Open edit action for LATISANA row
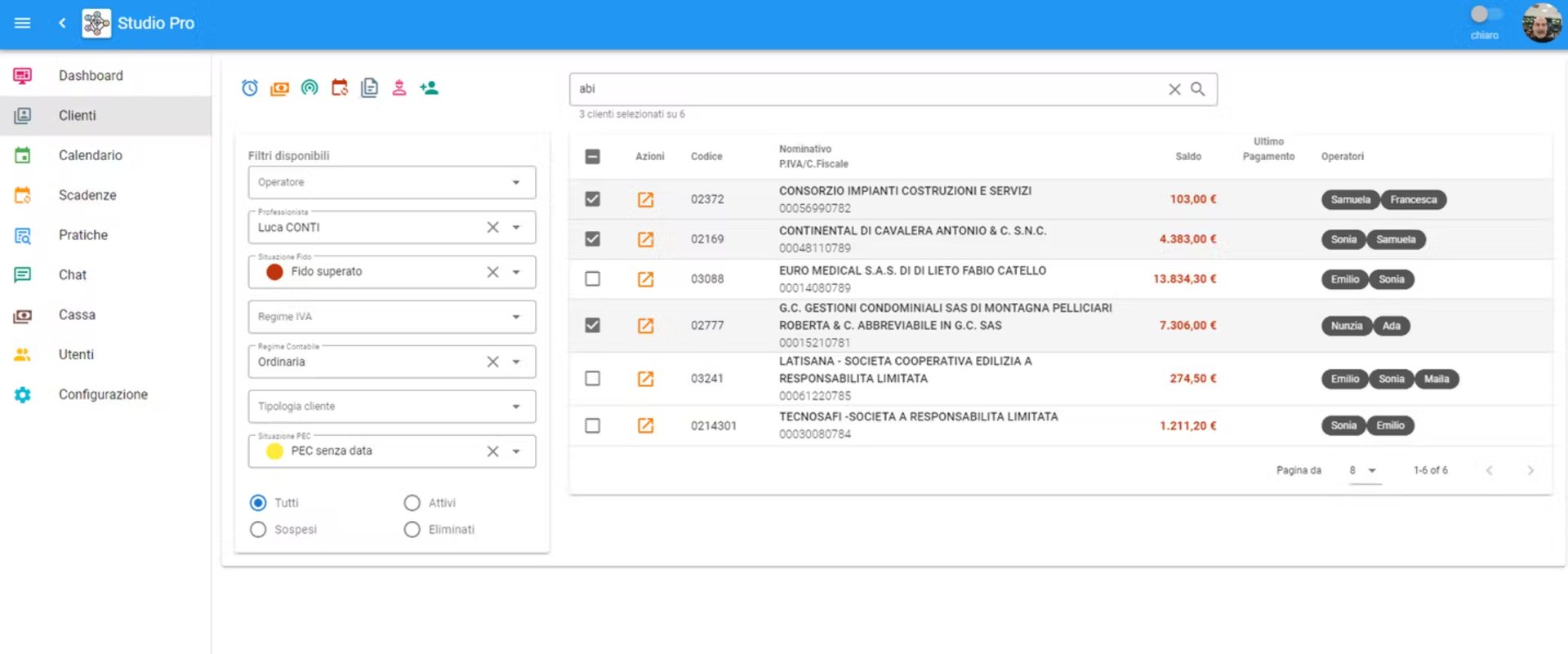1568x654 pixels. pos(645,379)
